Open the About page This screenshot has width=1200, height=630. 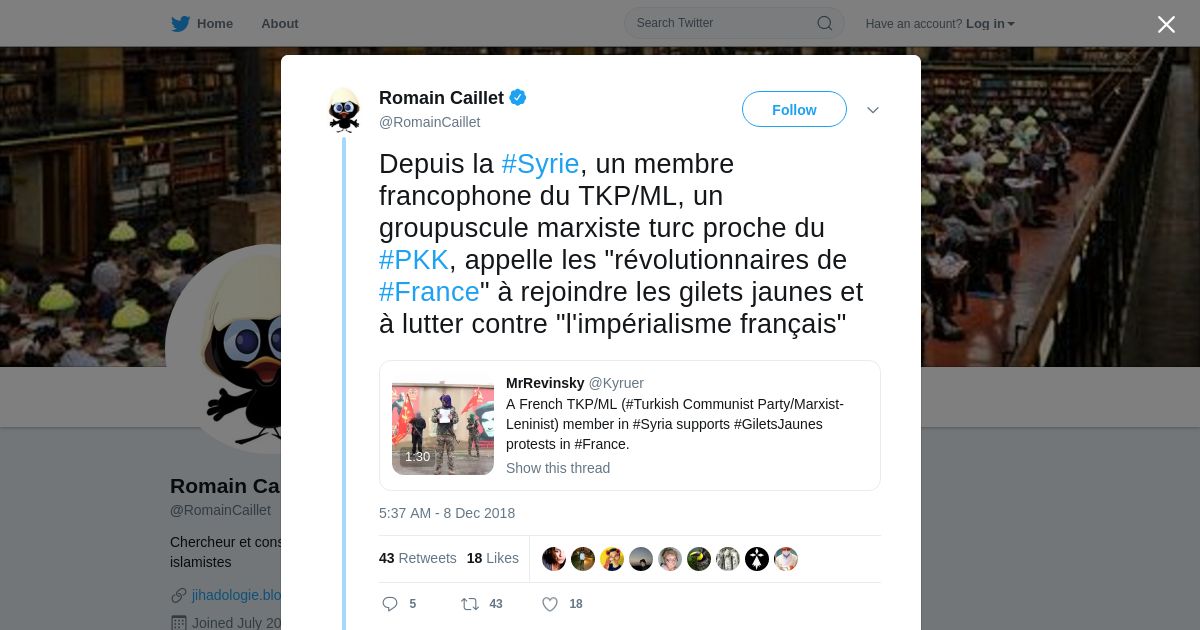[280, 23]
